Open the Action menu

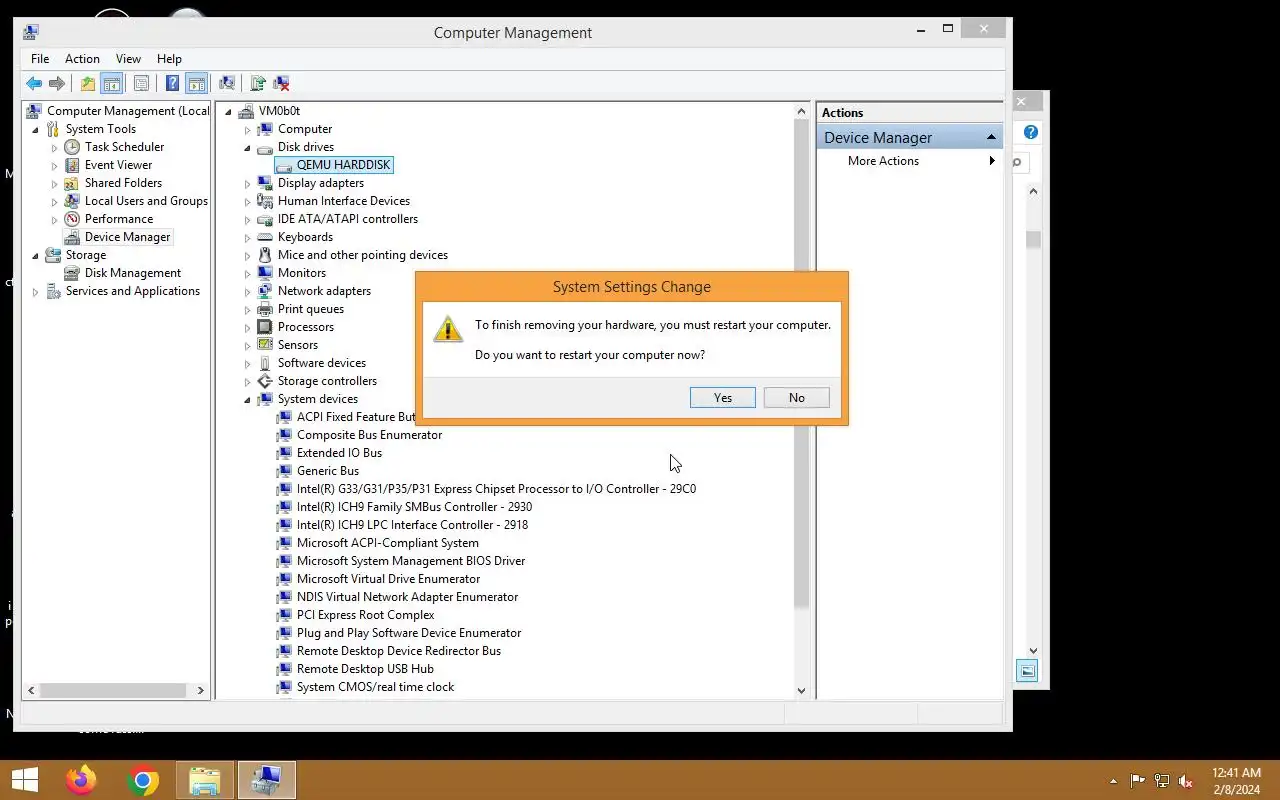pos(82,59)
